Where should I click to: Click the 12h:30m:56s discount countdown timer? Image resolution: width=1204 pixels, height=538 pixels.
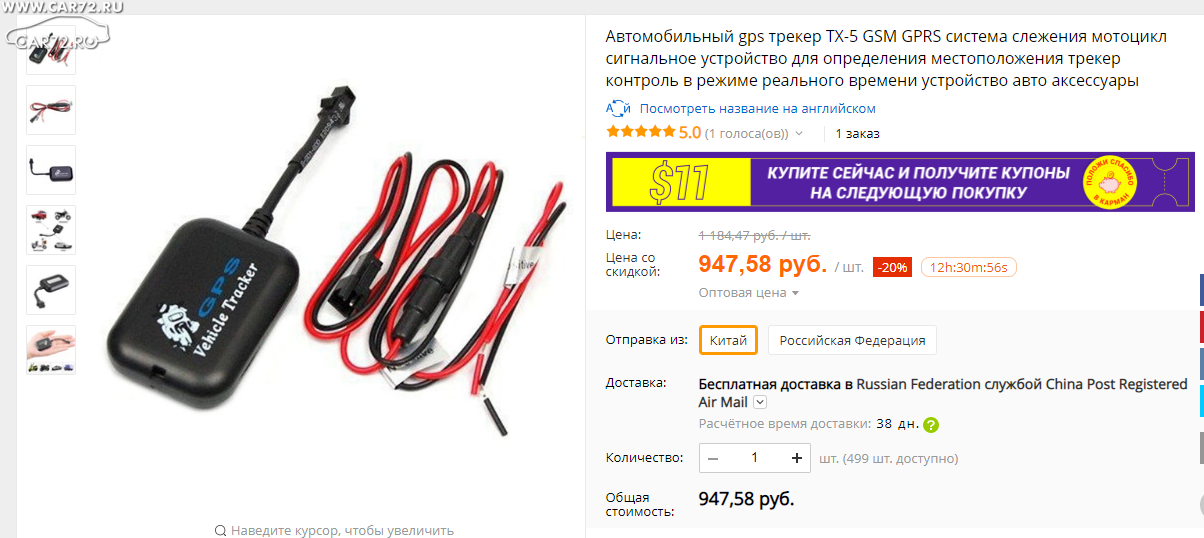tap(969, 267)
